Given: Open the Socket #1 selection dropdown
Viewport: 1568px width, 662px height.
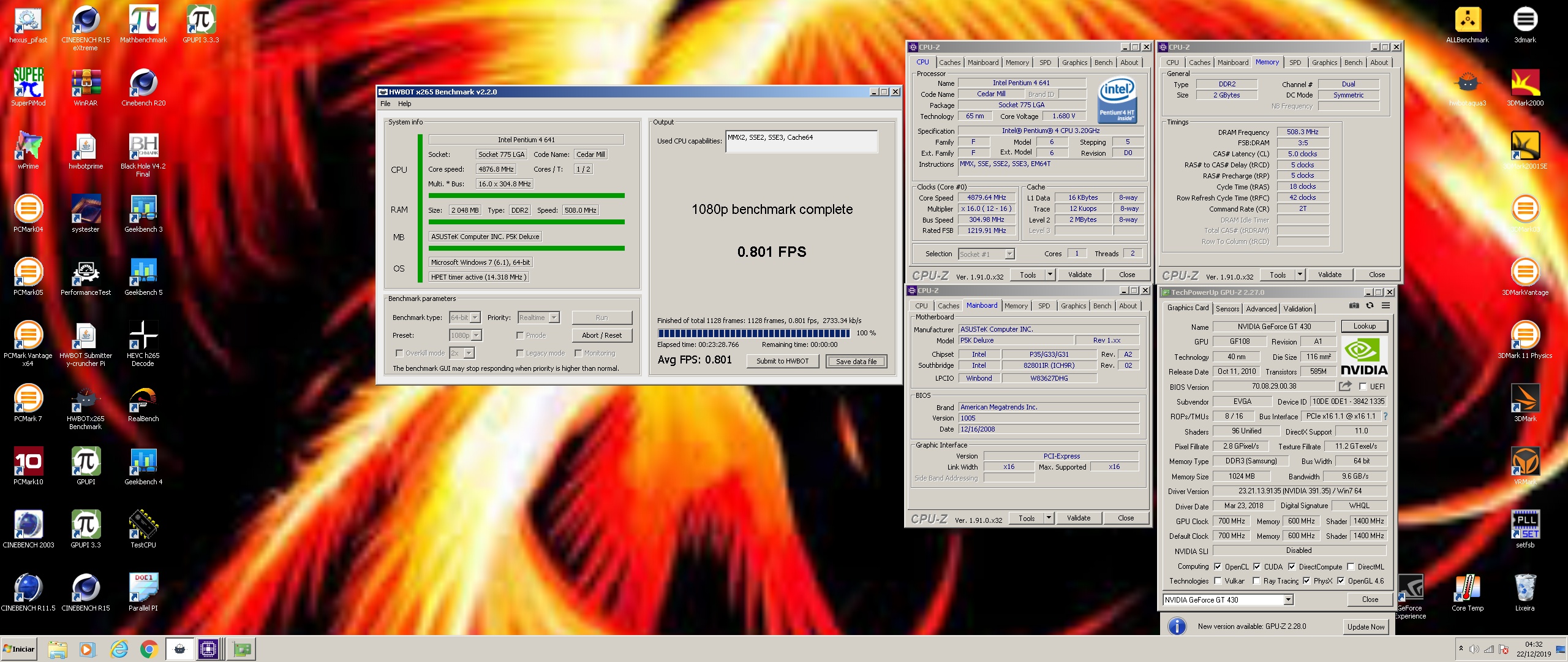Looking at the screenshot, I should pyautogui.click(x=986, y=254).
